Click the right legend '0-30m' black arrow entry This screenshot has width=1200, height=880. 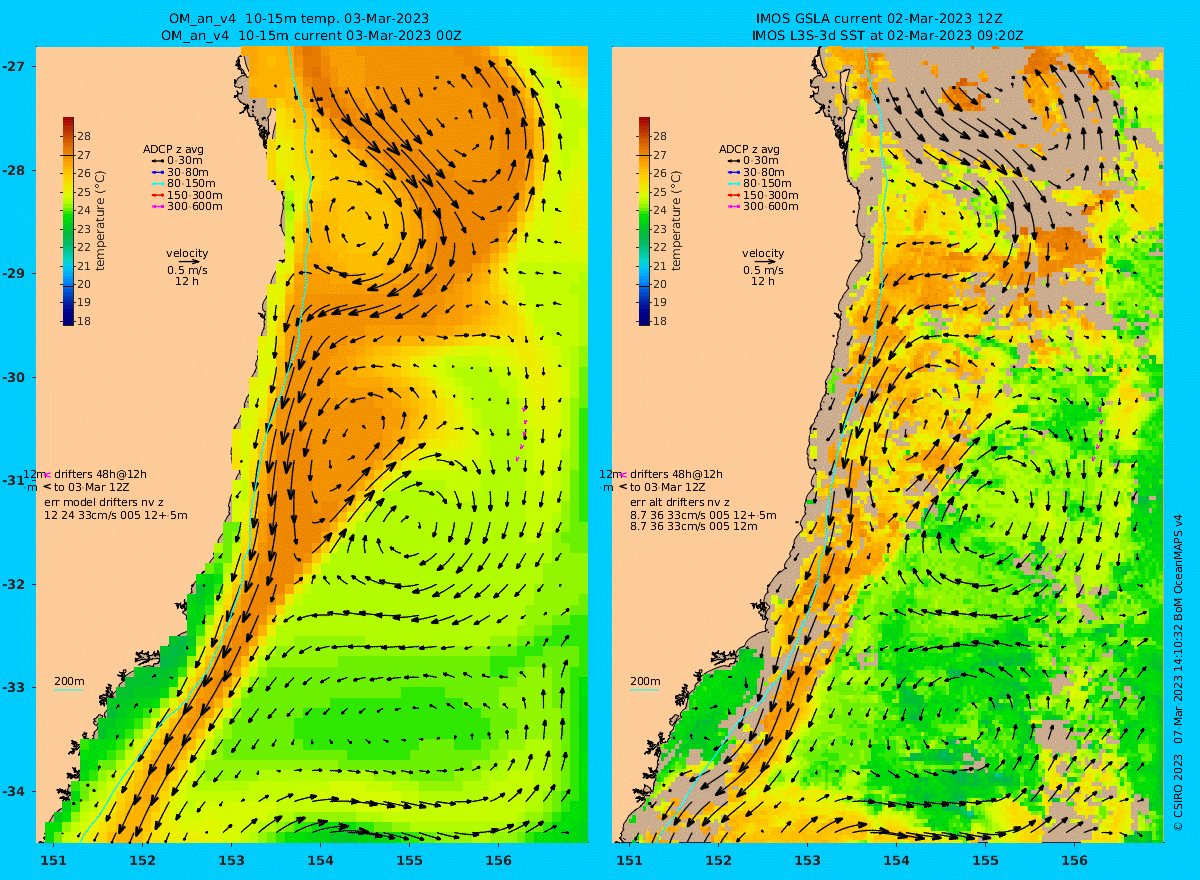[755, 160]
